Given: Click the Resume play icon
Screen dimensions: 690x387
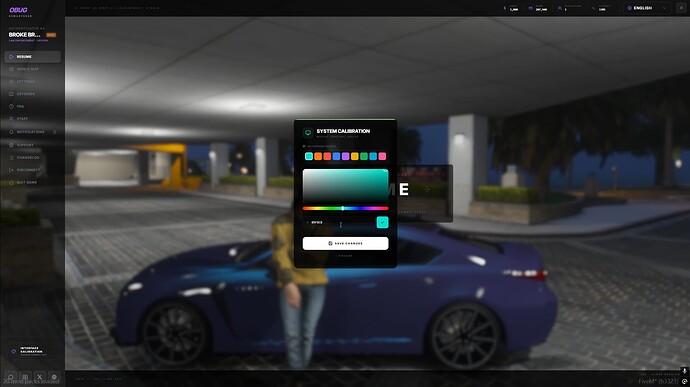Looking at the screenshot, I should point(11,57).
